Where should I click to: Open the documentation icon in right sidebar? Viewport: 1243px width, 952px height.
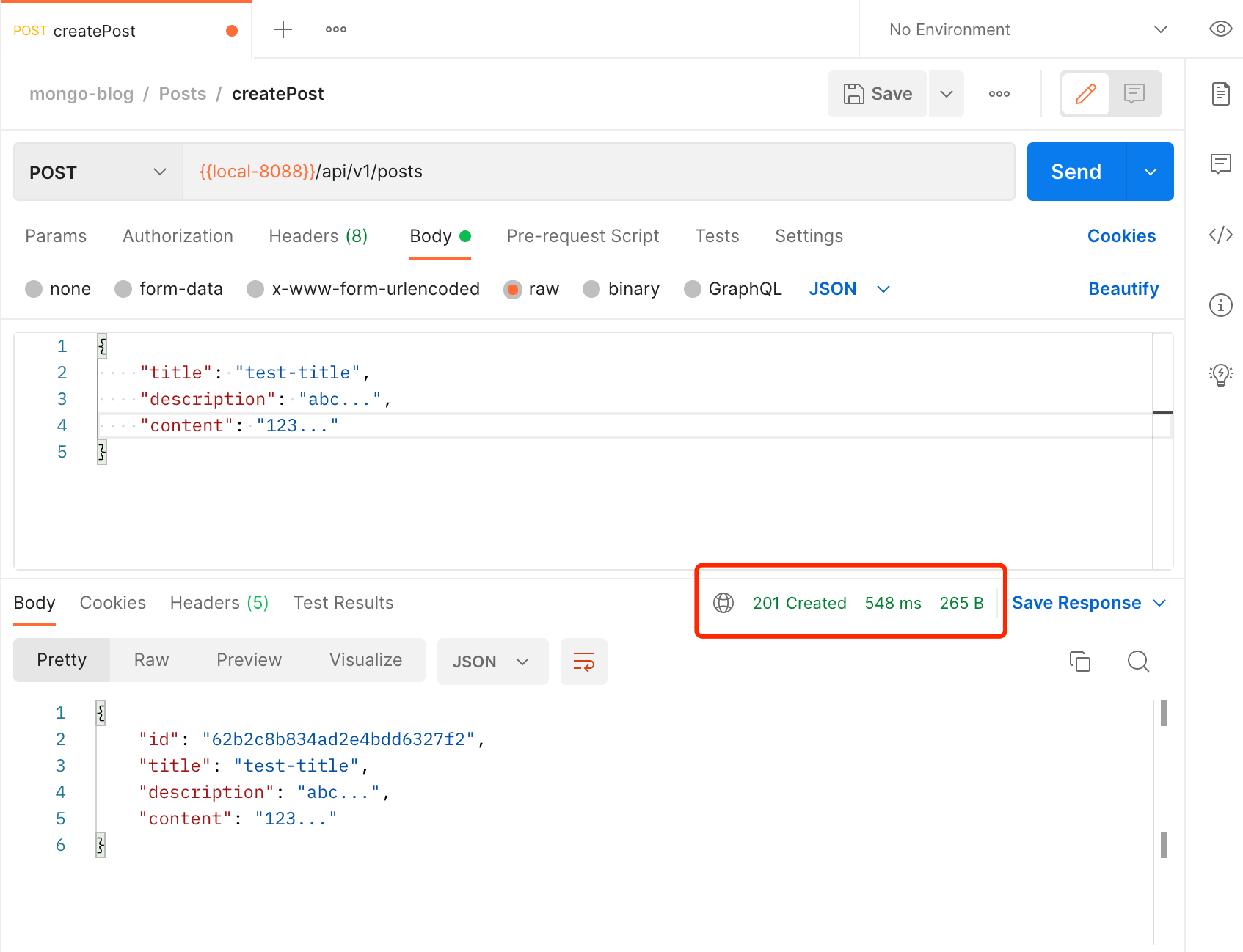(x=1220, y=94)
